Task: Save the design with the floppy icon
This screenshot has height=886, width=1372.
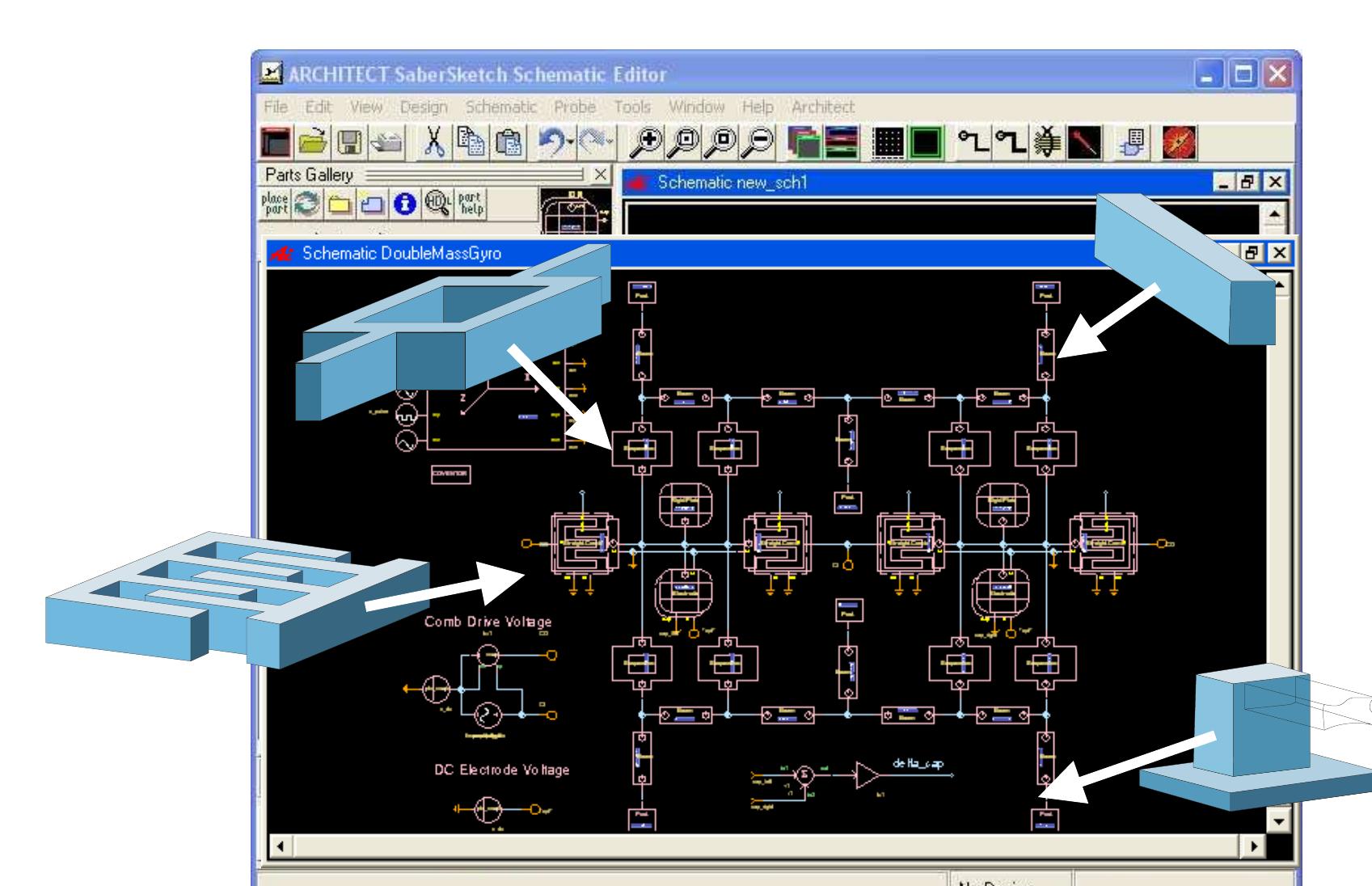Action: point(350,143)
